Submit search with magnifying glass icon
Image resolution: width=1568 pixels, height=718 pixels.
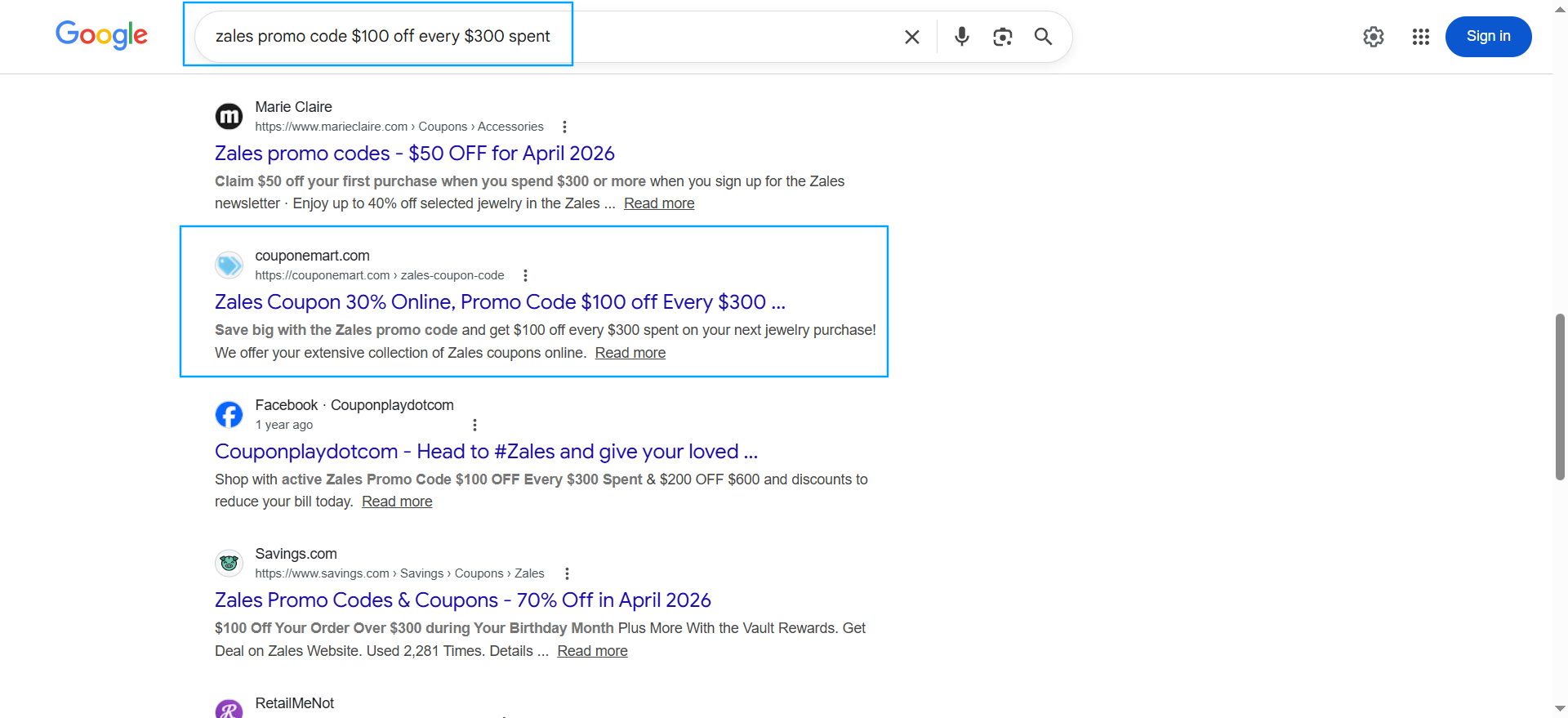(x=1043, y=37)
